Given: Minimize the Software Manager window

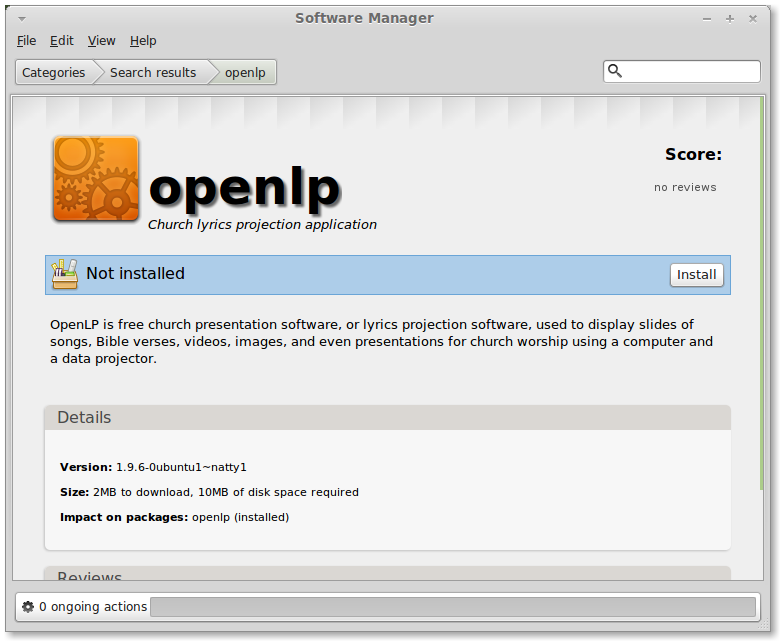Looking at the screenshot, I should coord(707,19).
